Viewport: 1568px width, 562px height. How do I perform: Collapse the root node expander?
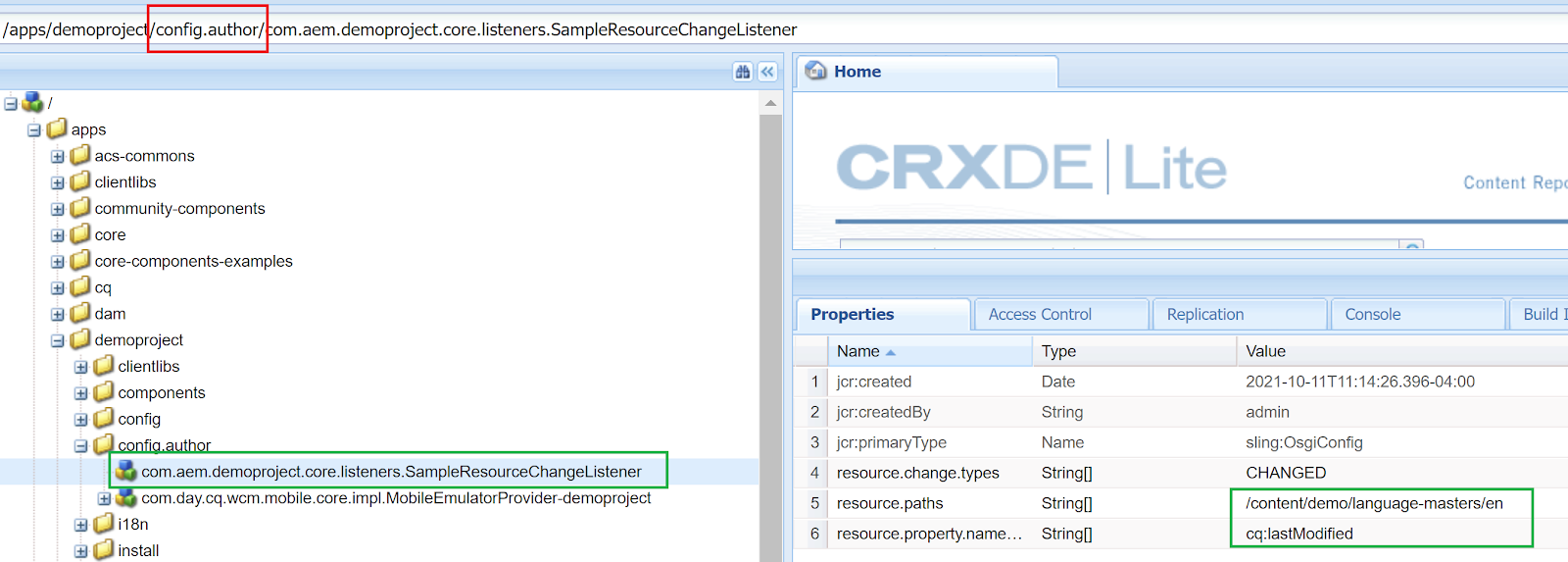(x=11, y=103)
